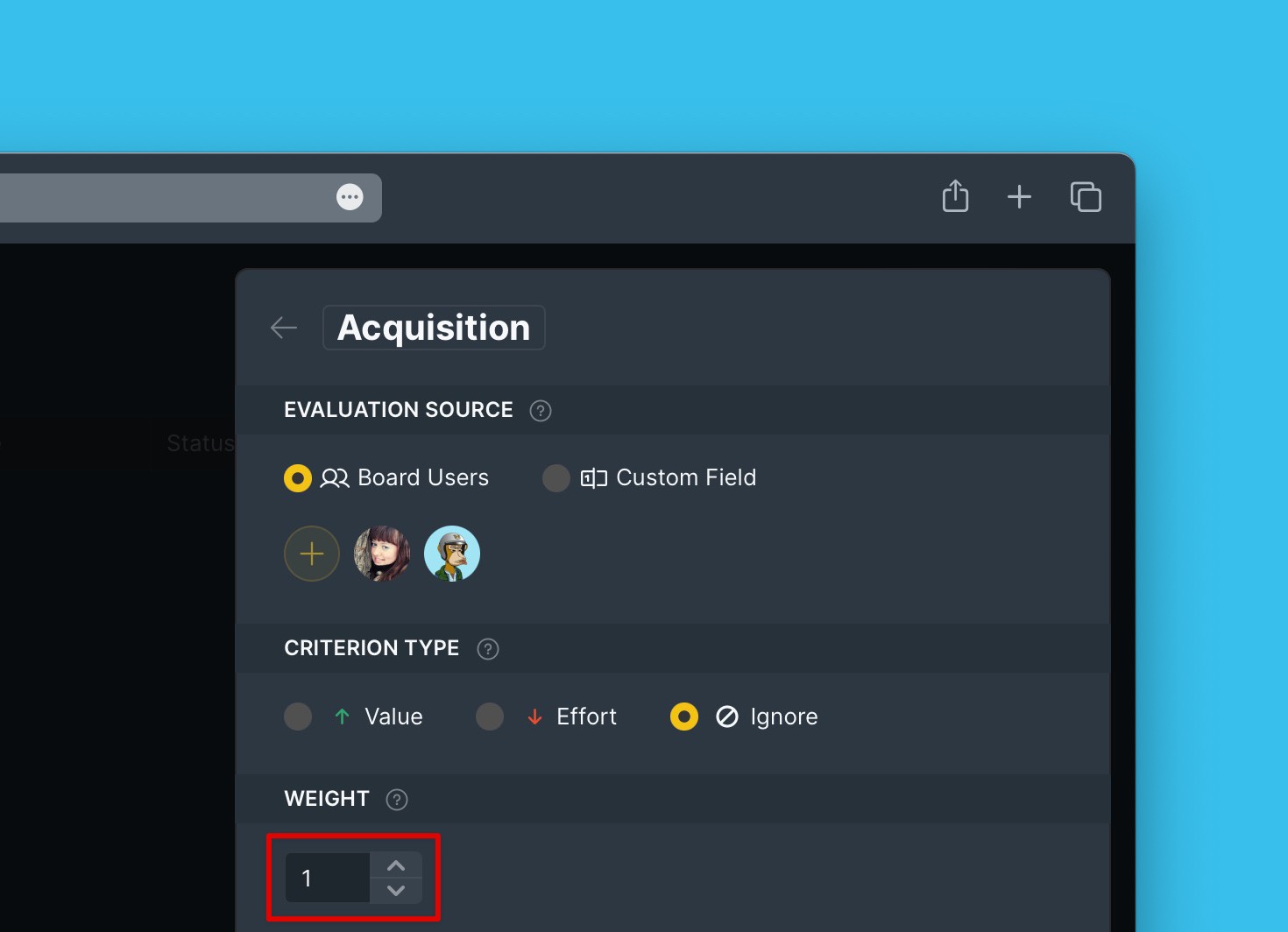Increase weight with the up arrow
The height and width of the screenshot is (932, 1288).
pyautogui.click(x=396, y=865)
